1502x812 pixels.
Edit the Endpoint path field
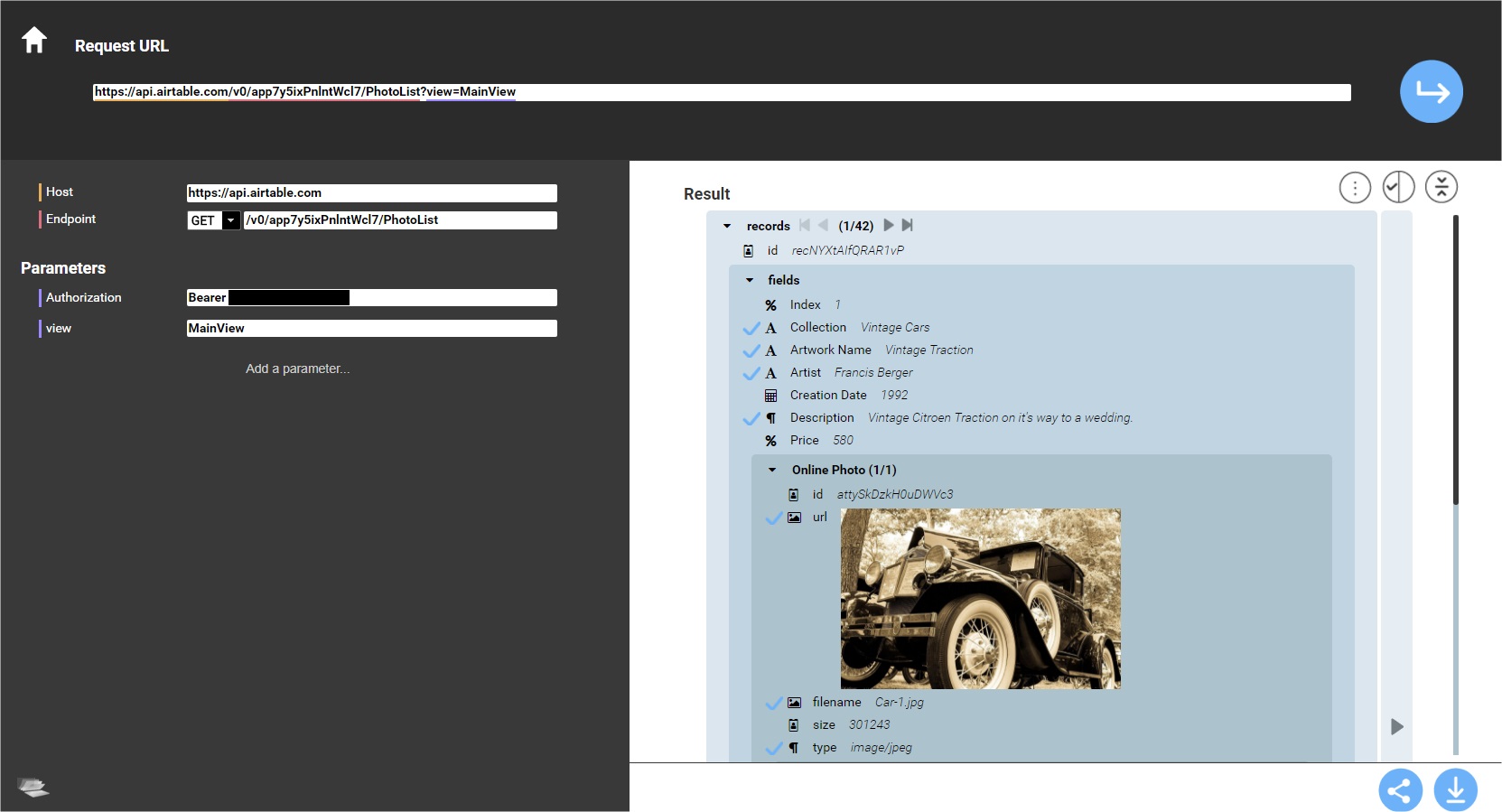400,220
